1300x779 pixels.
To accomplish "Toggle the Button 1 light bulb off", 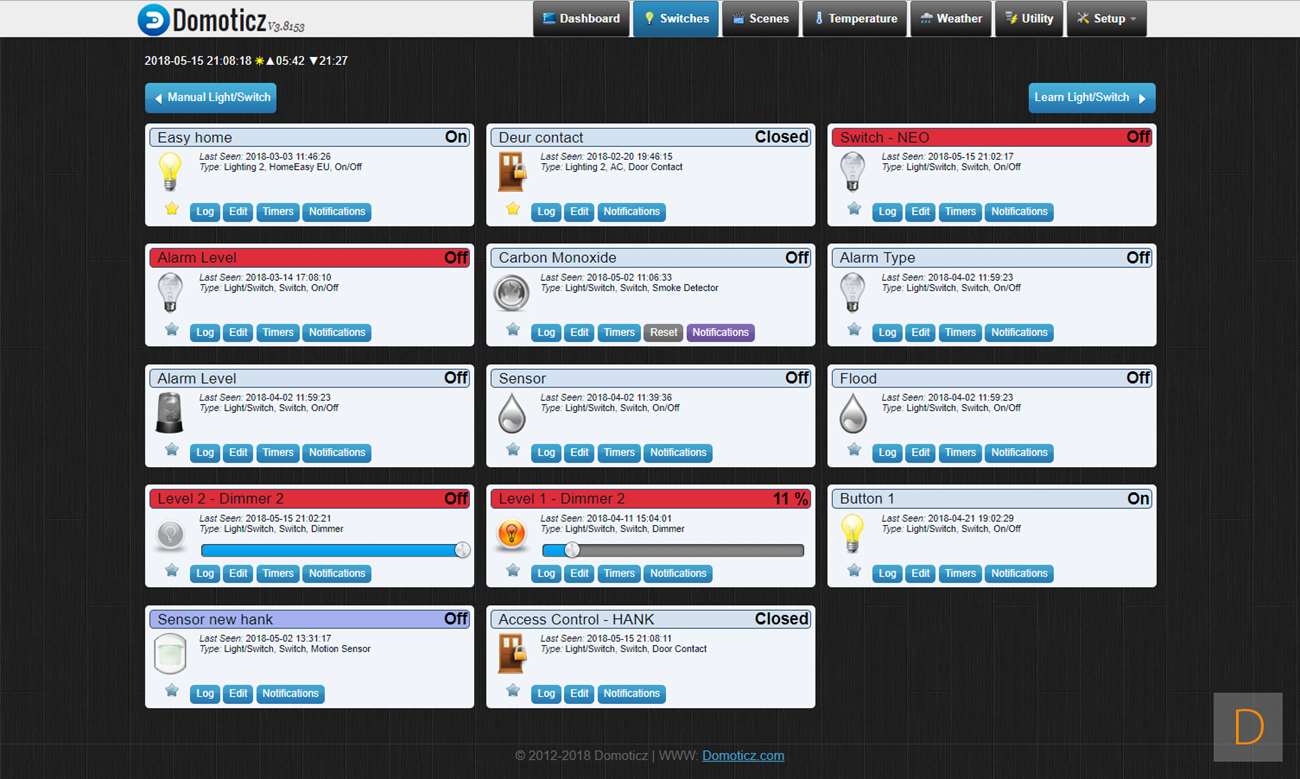I will click(852, 533).
